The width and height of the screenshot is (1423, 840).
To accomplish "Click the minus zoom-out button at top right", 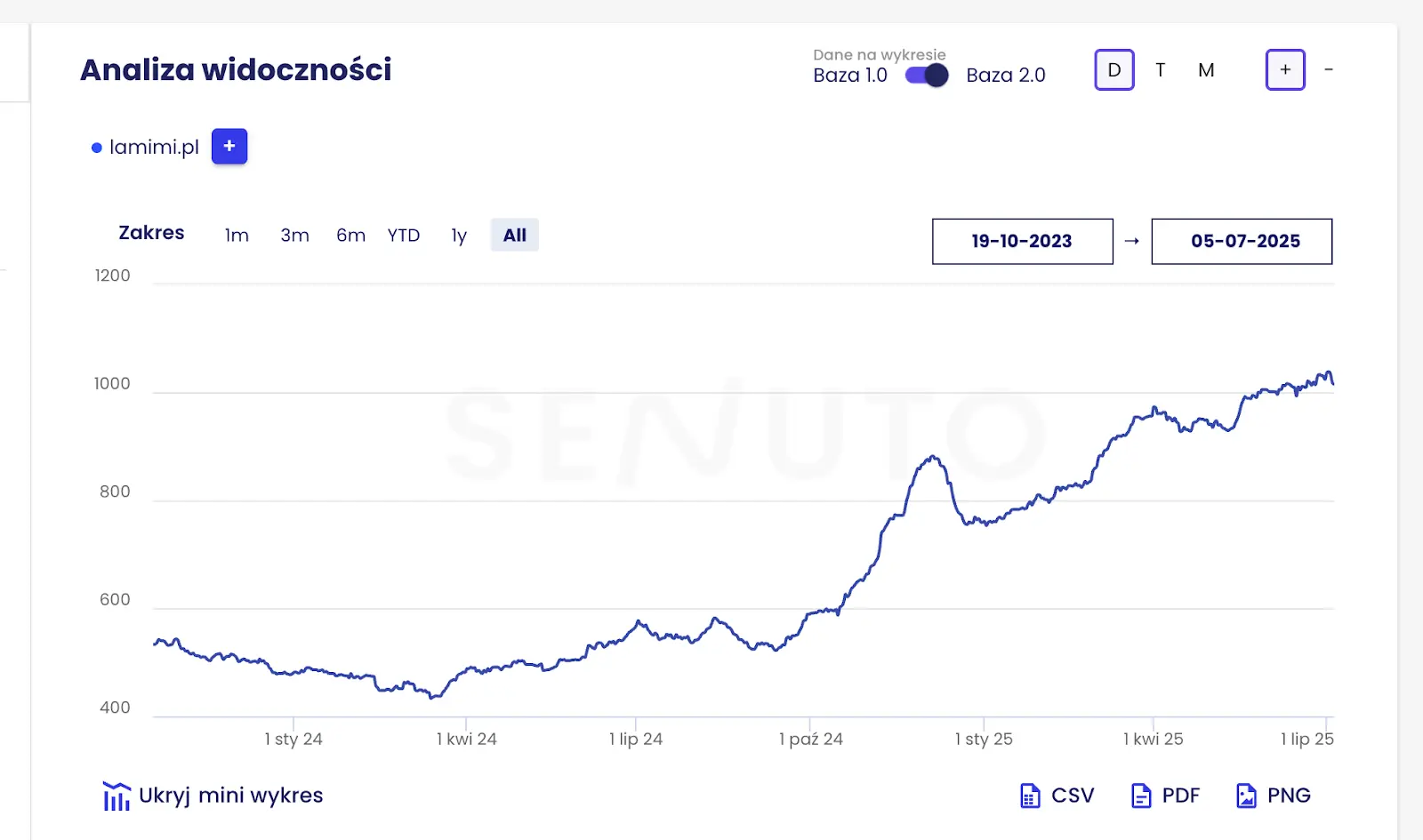I will 1329,69.
